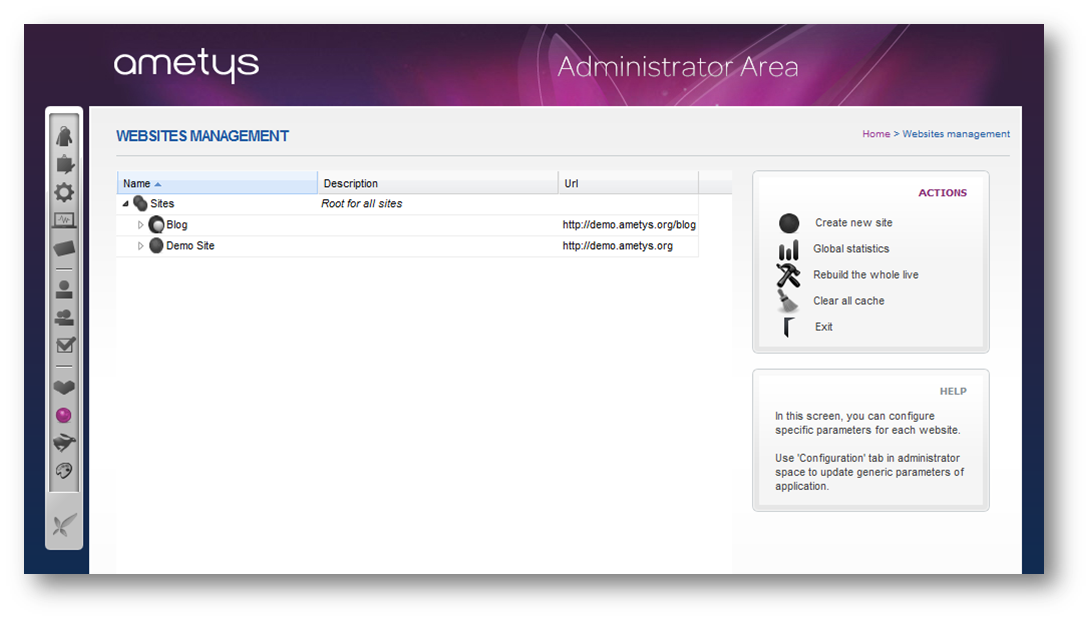Expand the Blog tree node
Image resolution: width=1092 pixels, height=622 pixels.
click(x=140, y=224)
